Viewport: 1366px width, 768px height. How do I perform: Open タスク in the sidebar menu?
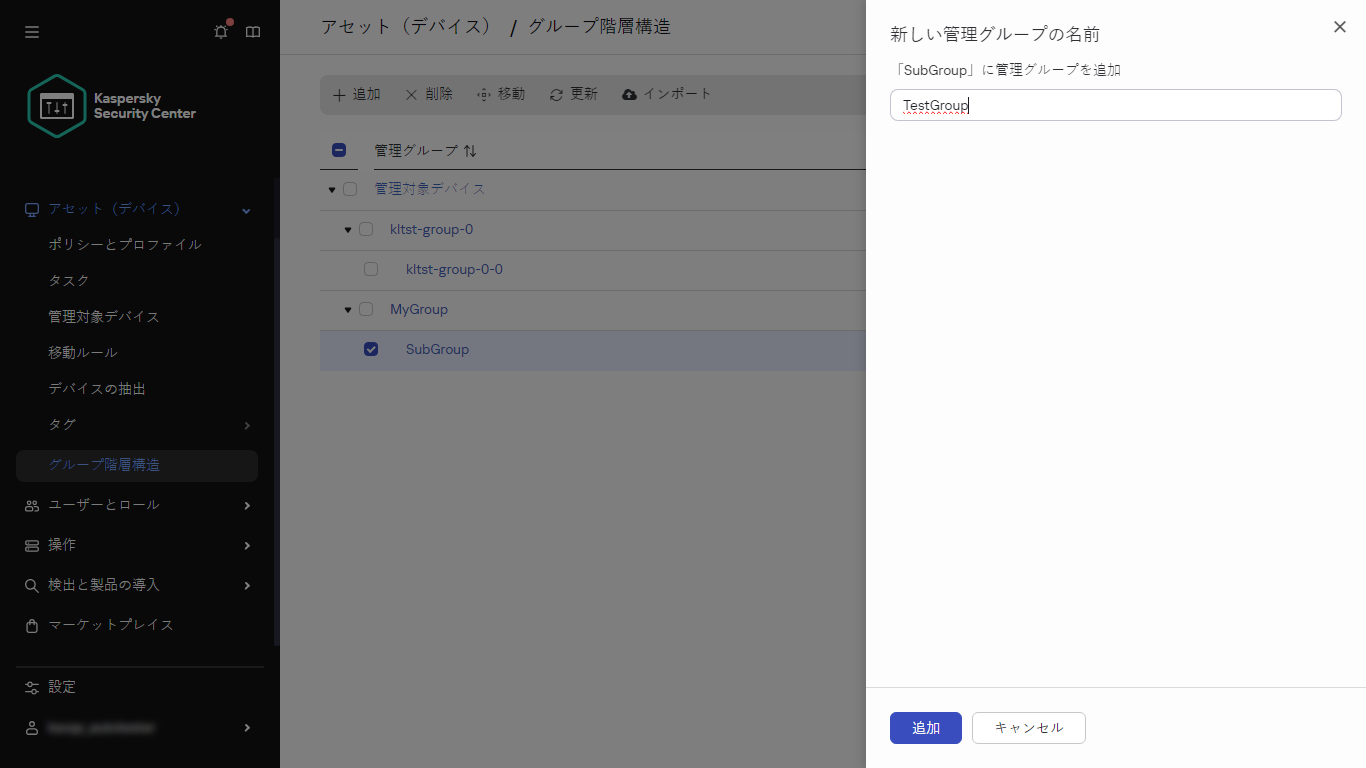tap(67, 280)
